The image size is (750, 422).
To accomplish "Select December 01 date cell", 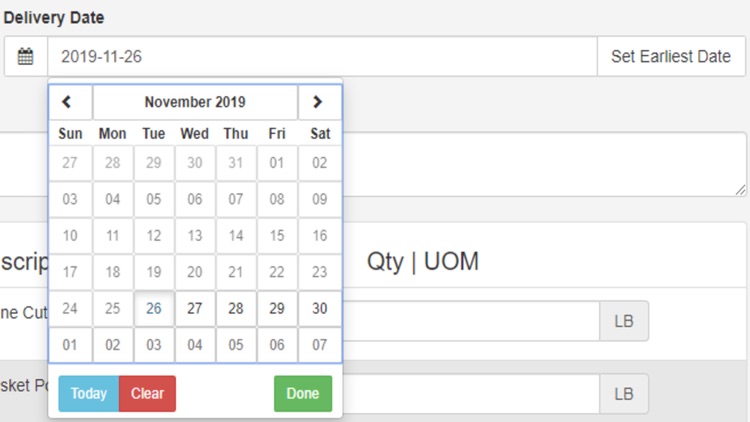I will 70,345.
